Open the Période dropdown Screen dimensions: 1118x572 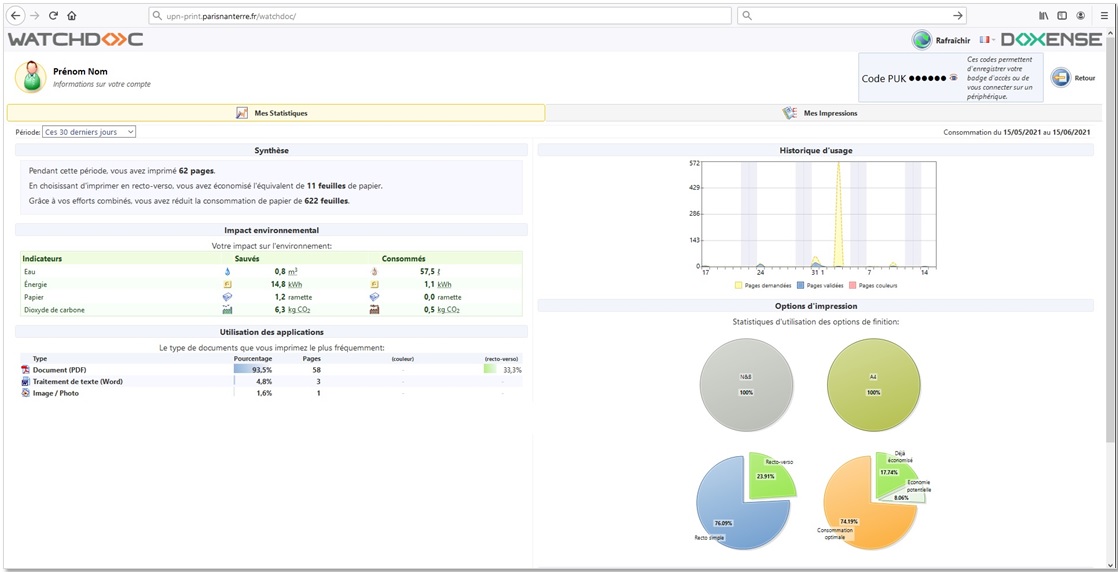(x=88, y=132)
